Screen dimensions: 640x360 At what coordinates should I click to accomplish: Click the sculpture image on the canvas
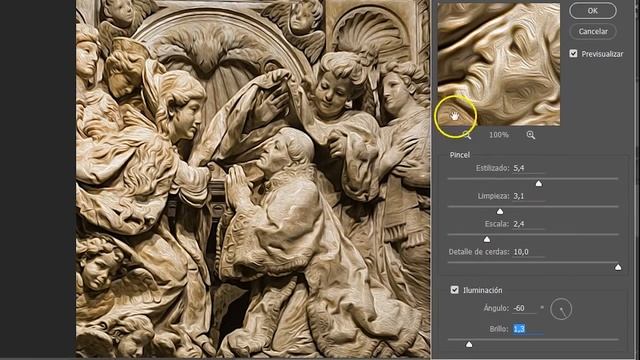(253, 179)
